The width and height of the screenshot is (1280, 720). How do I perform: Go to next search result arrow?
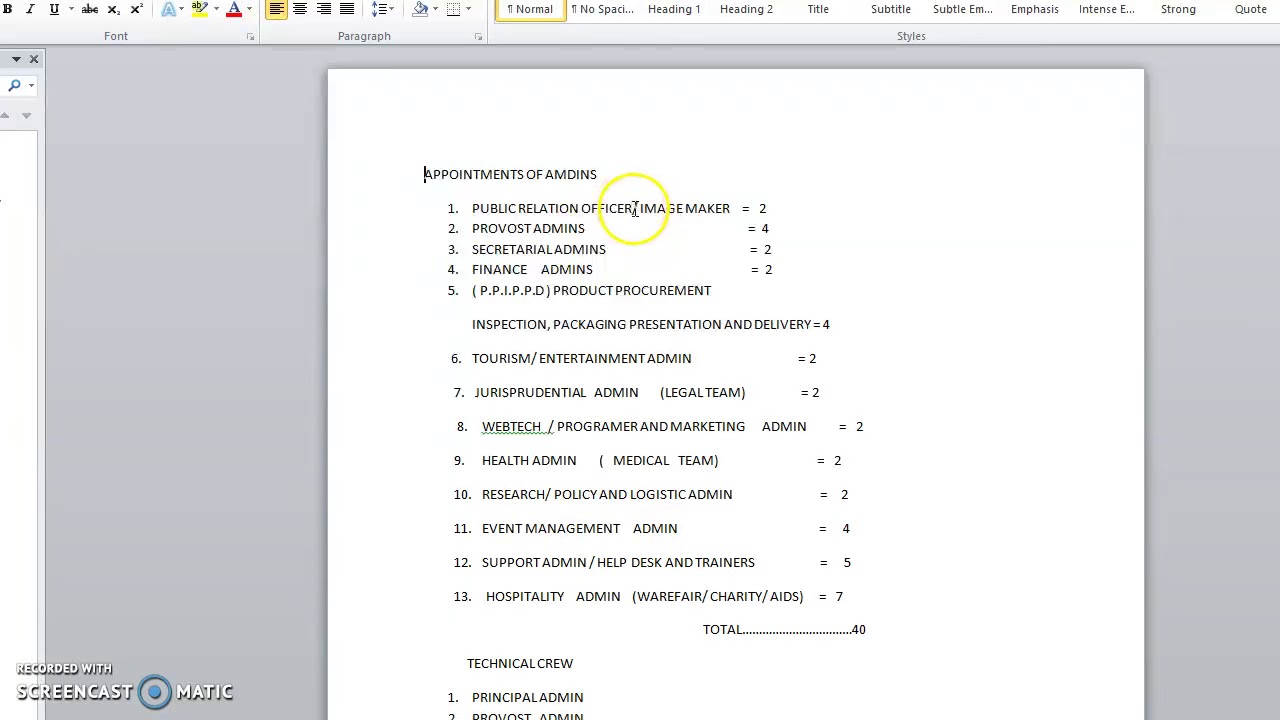point(26,115)
